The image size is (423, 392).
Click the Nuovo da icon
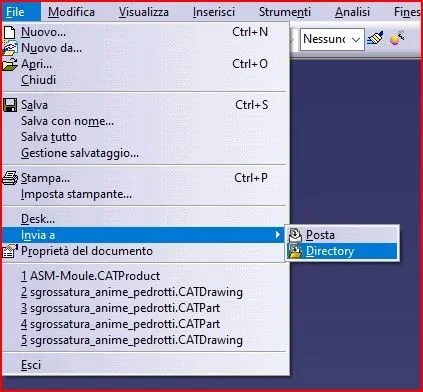tap(10, 48)
